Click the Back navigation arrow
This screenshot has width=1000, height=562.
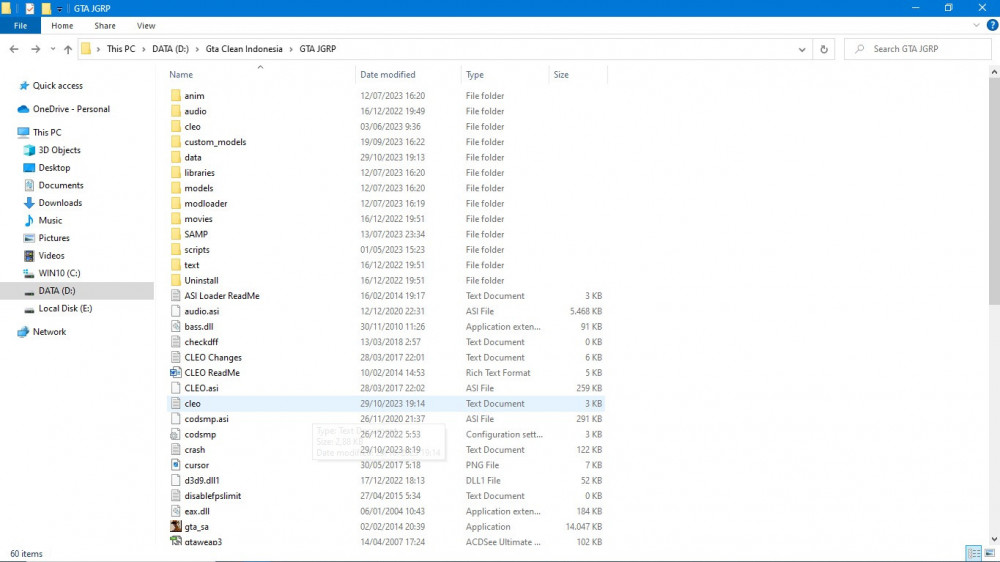(x=14, y=49)
